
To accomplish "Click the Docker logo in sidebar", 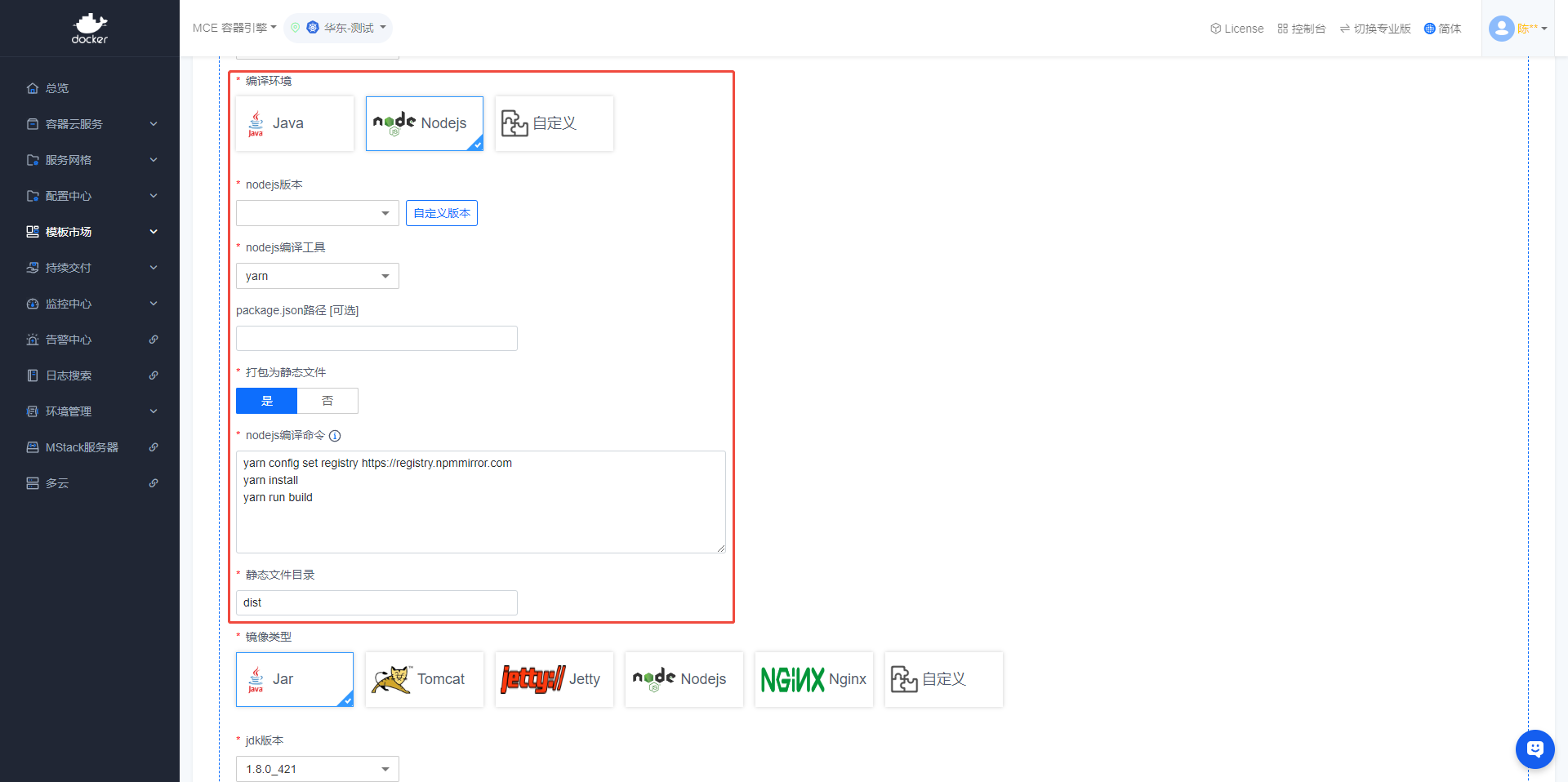I will click(x=89, y=29).
